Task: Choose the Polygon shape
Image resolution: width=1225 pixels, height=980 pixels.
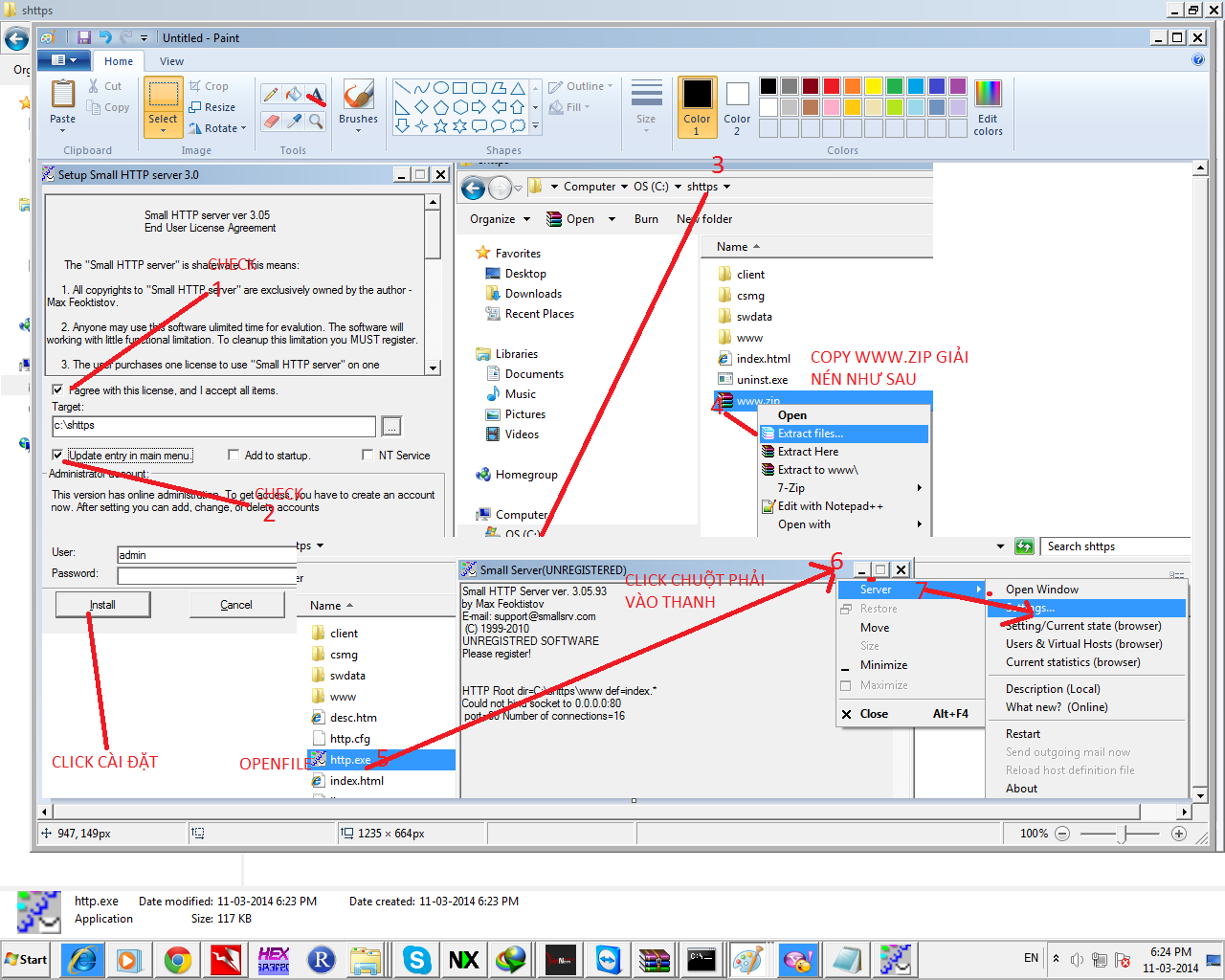Action: point(499,88)
